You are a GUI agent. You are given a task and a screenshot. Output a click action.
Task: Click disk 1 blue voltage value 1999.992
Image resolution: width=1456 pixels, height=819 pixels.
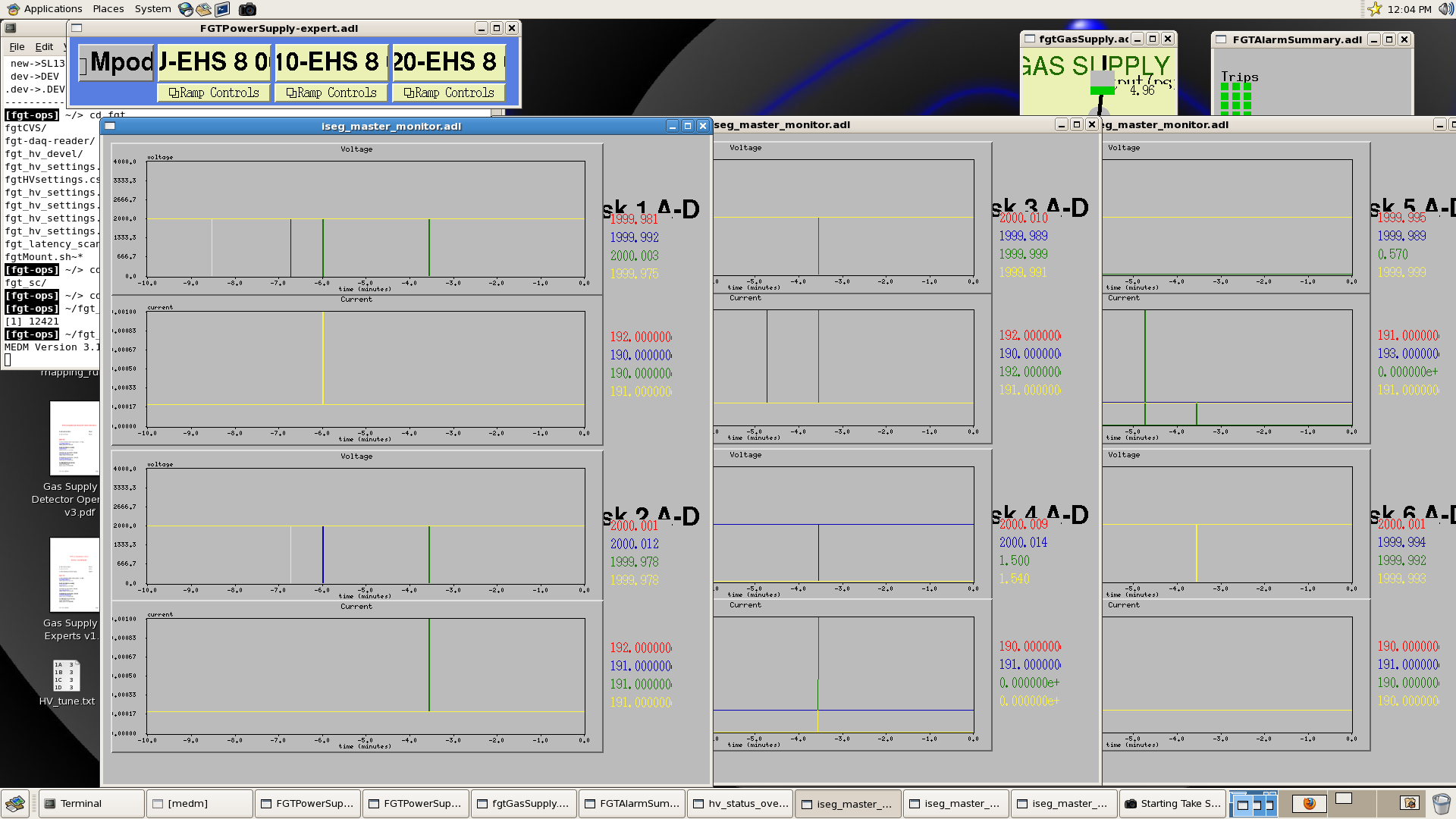pyautogui.click(x=634, y=237)
